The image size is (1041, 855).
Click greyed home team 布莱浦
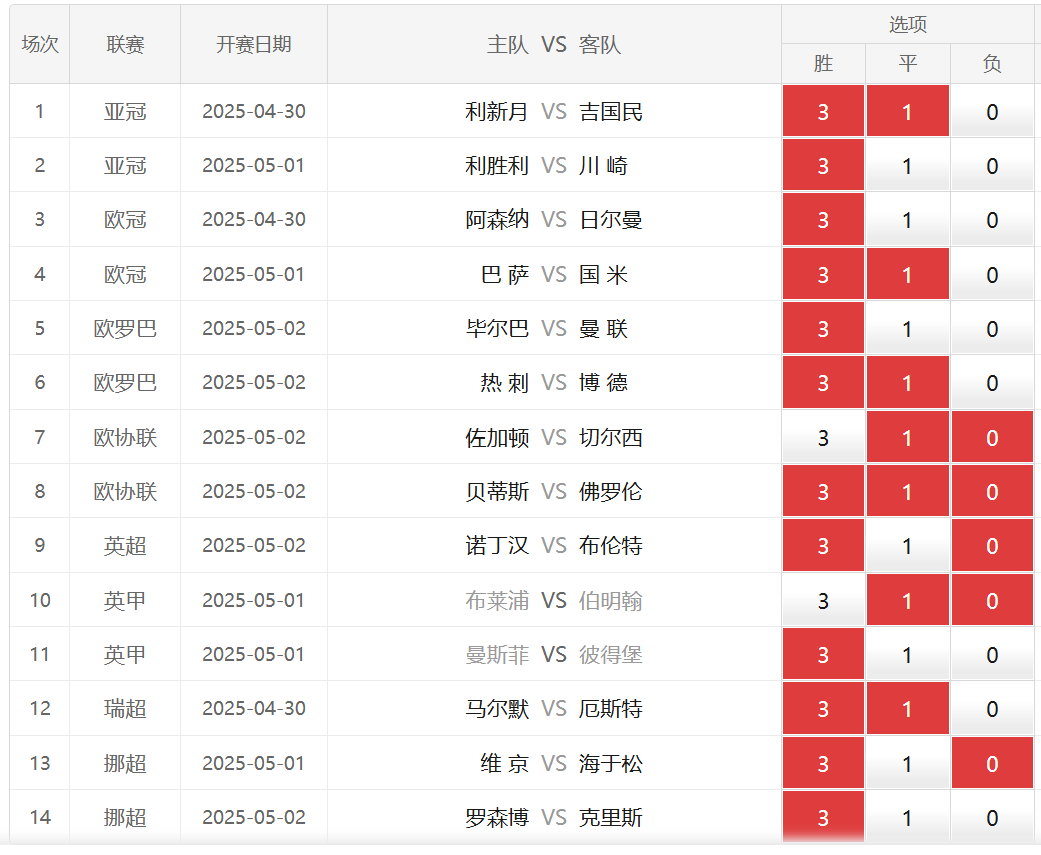click(x=497, y=600)
